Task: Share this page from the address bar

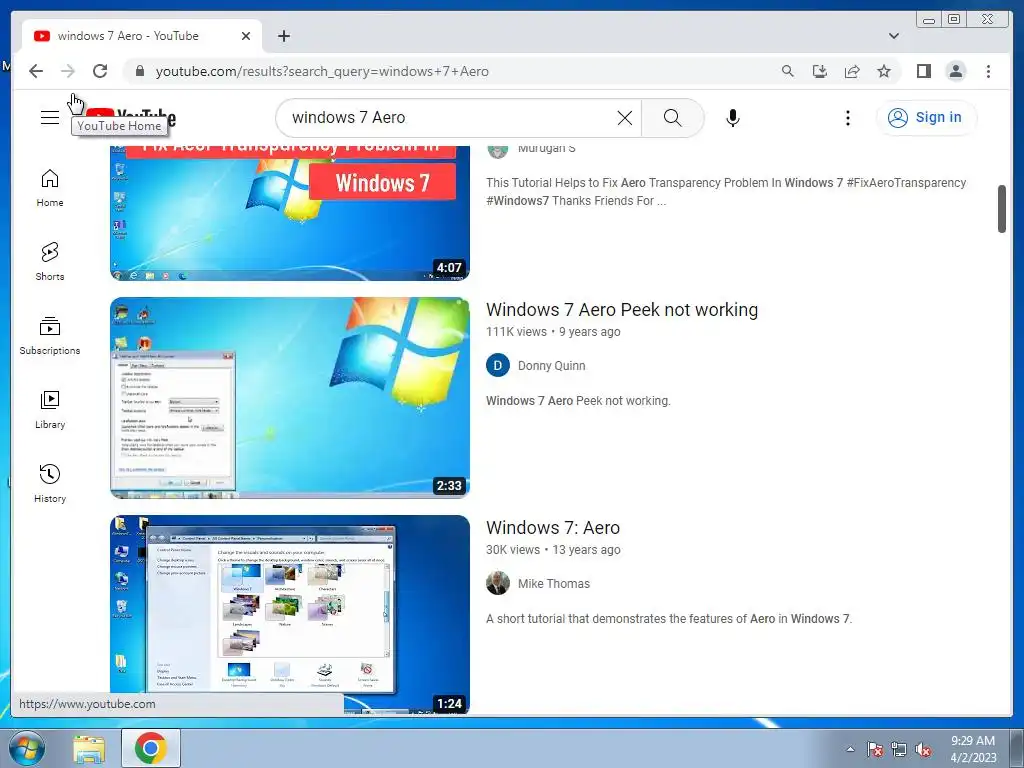Action: 852,71
